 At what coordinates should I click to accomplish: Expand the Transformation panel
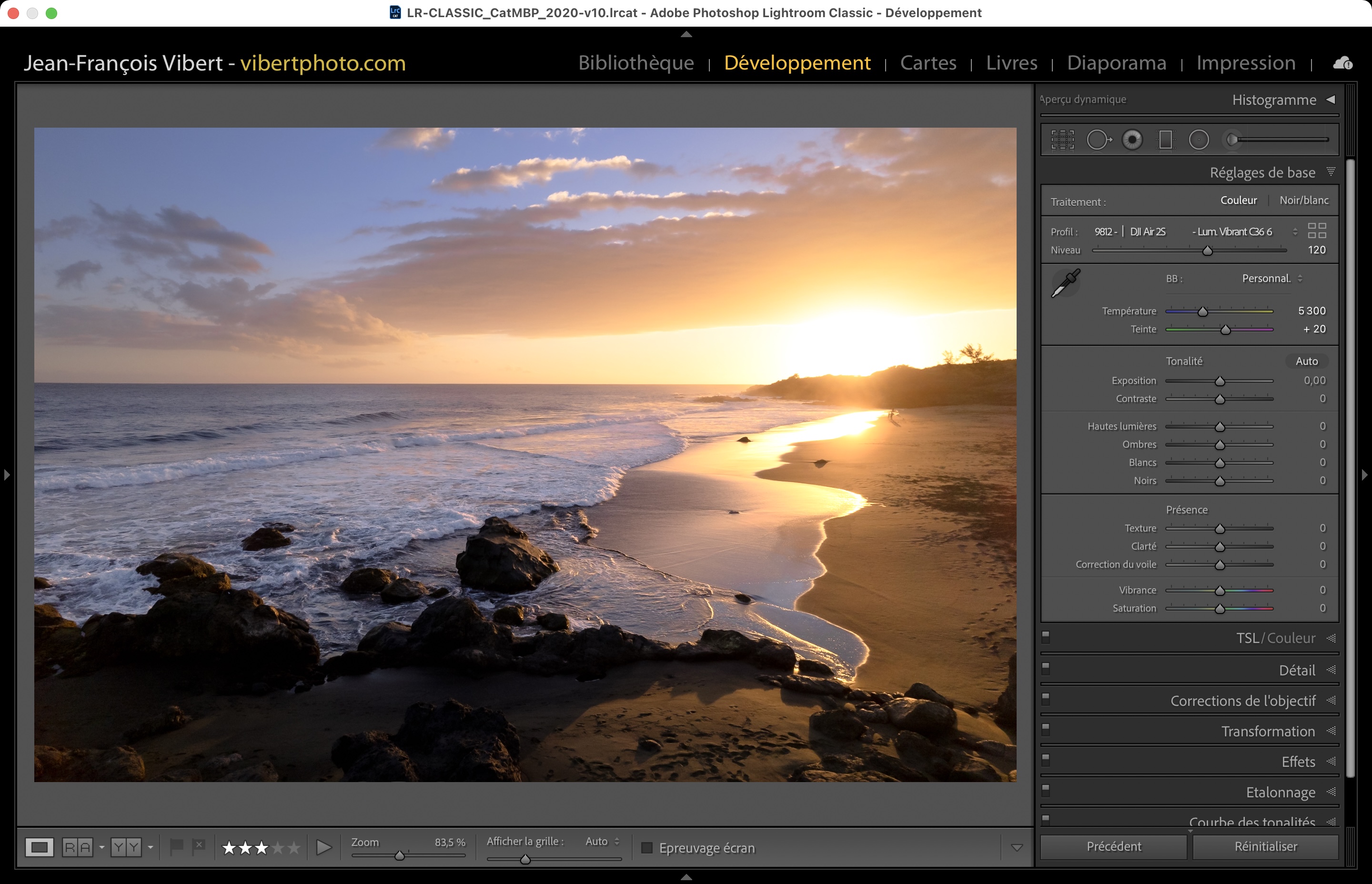tap(1268, 731)
